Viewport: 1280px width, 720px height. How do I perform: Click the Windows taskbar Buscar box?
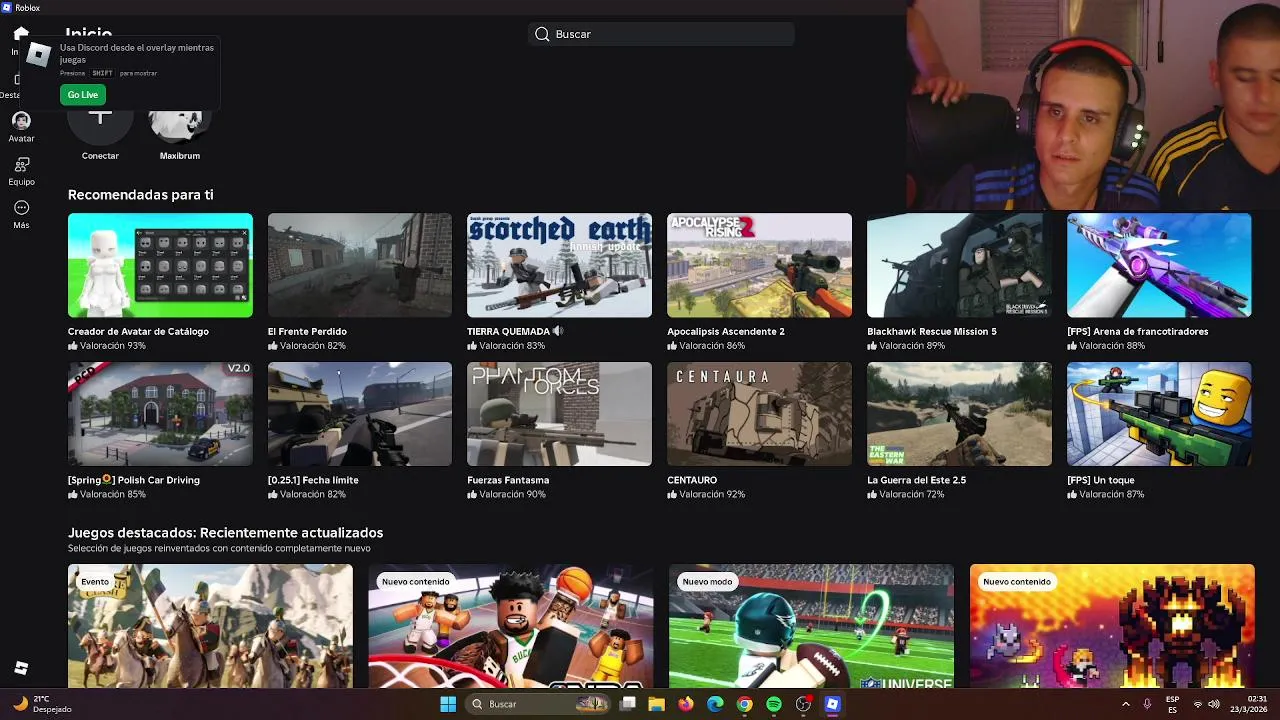540,704
